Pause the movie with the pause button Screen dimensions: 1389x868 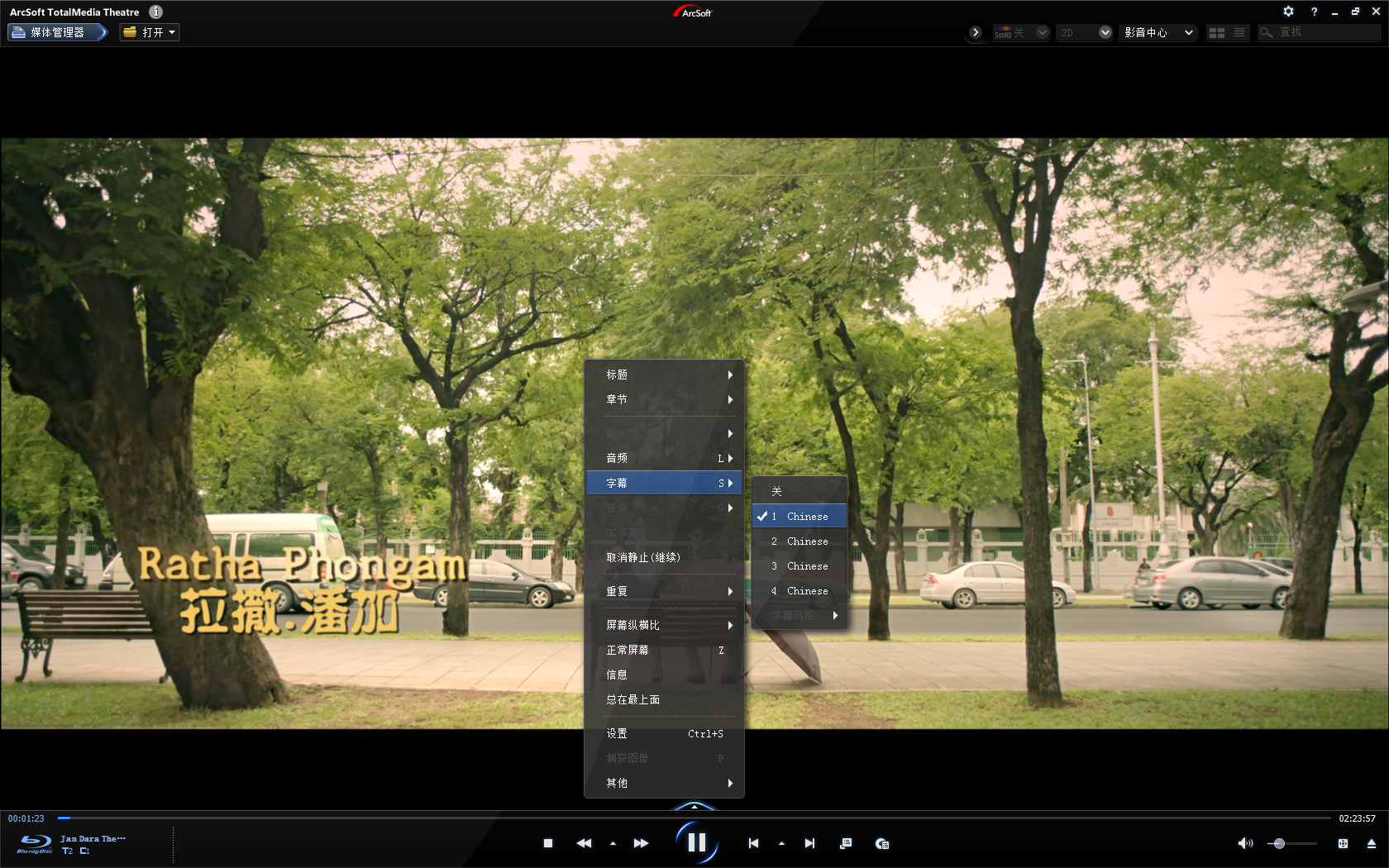coord(696,842)
